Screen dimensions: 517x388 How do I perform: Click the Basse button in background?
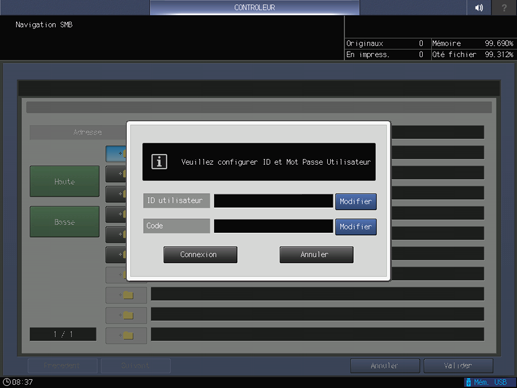pos(65,222)
